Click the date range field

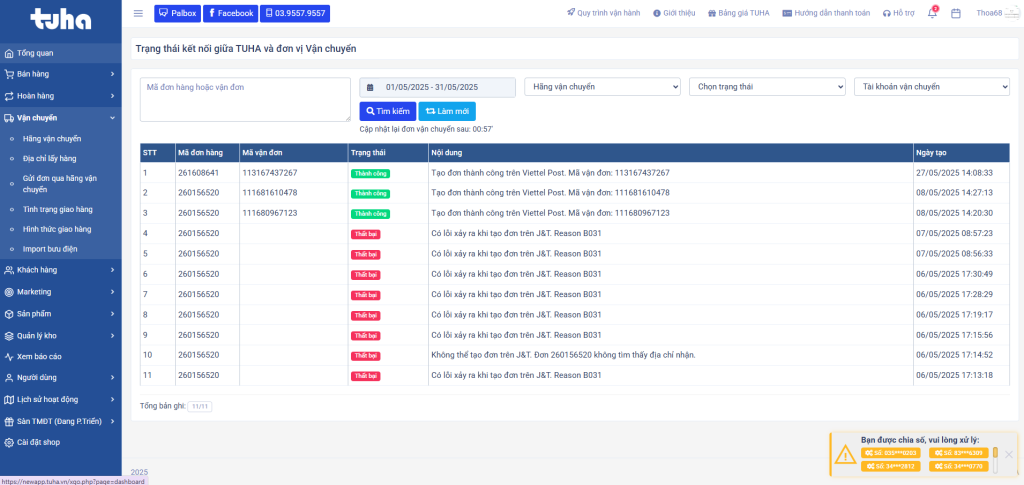pyautogui.click(x=437, y=87)
